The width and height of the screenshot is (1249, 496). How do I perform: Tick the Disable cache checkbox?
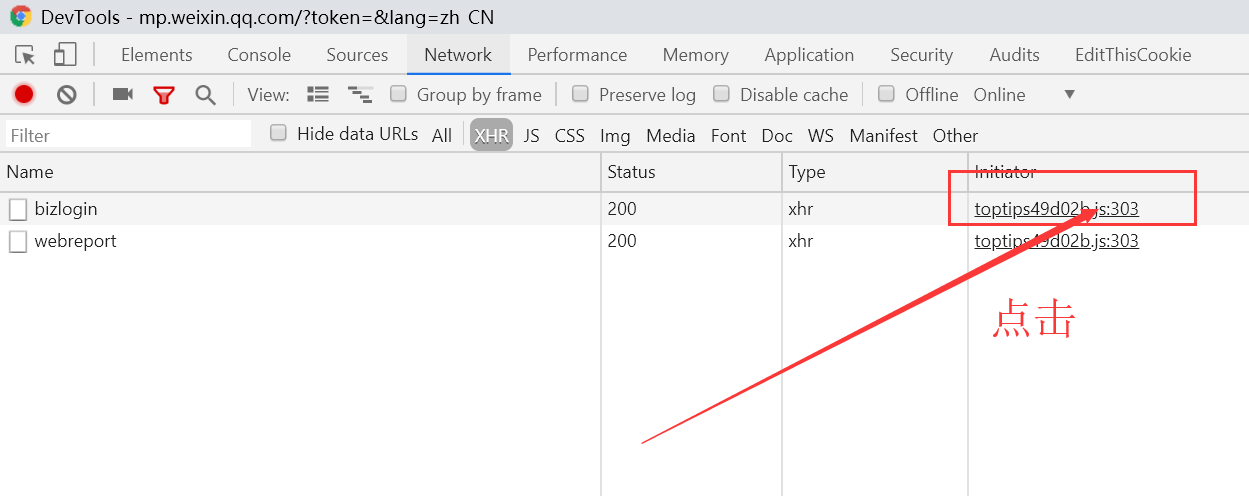point(721,94)
